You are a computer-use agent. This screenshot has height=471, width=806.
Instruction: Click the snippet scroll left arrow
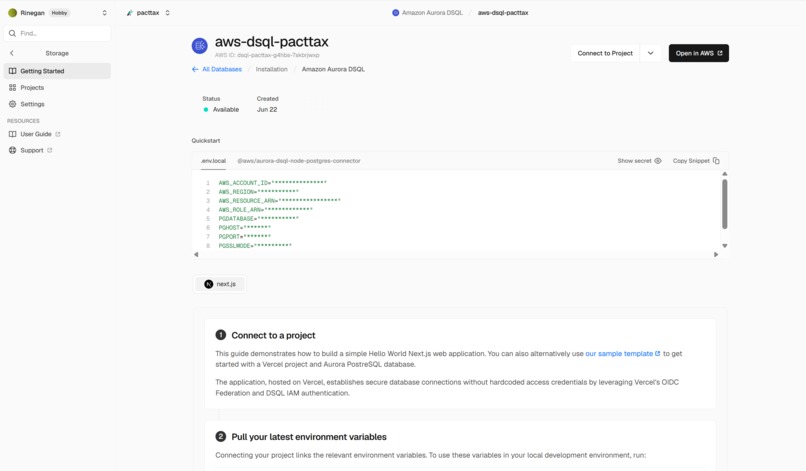(196, 255)
